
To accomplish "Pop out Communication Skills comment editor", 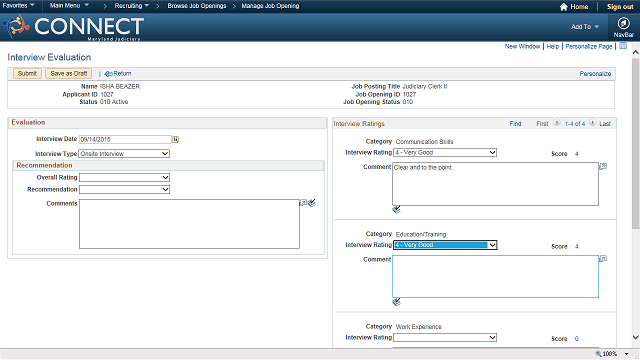I will click(603, 166).
